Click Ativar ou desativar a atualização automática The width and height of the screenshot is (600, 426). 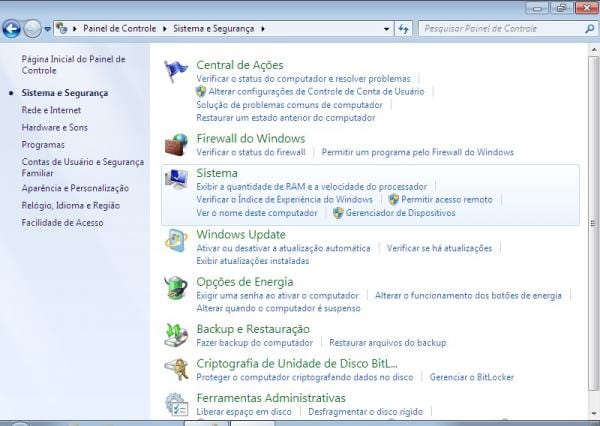point(283,248)
